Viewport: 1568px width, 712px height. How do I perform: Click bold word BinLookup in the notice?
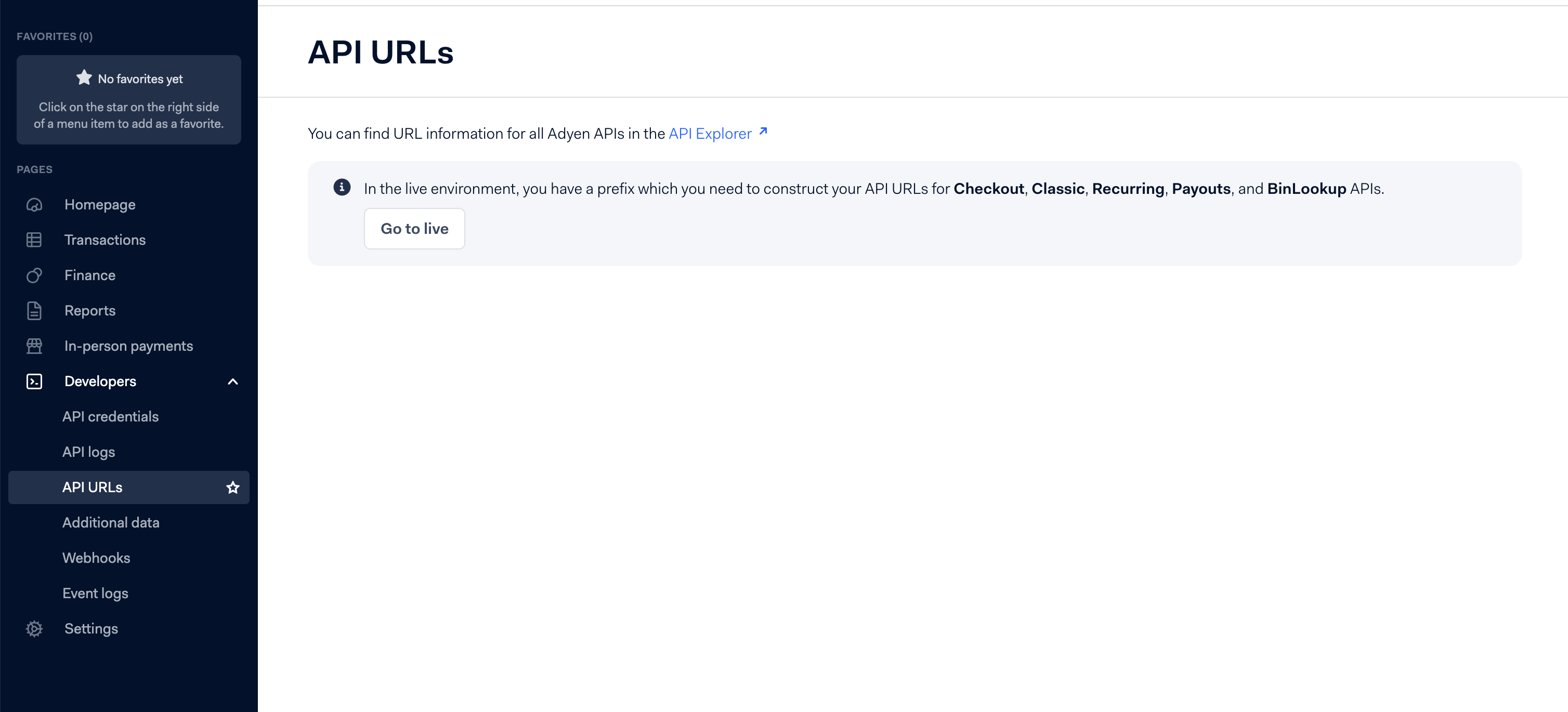tap(1306, 189)
